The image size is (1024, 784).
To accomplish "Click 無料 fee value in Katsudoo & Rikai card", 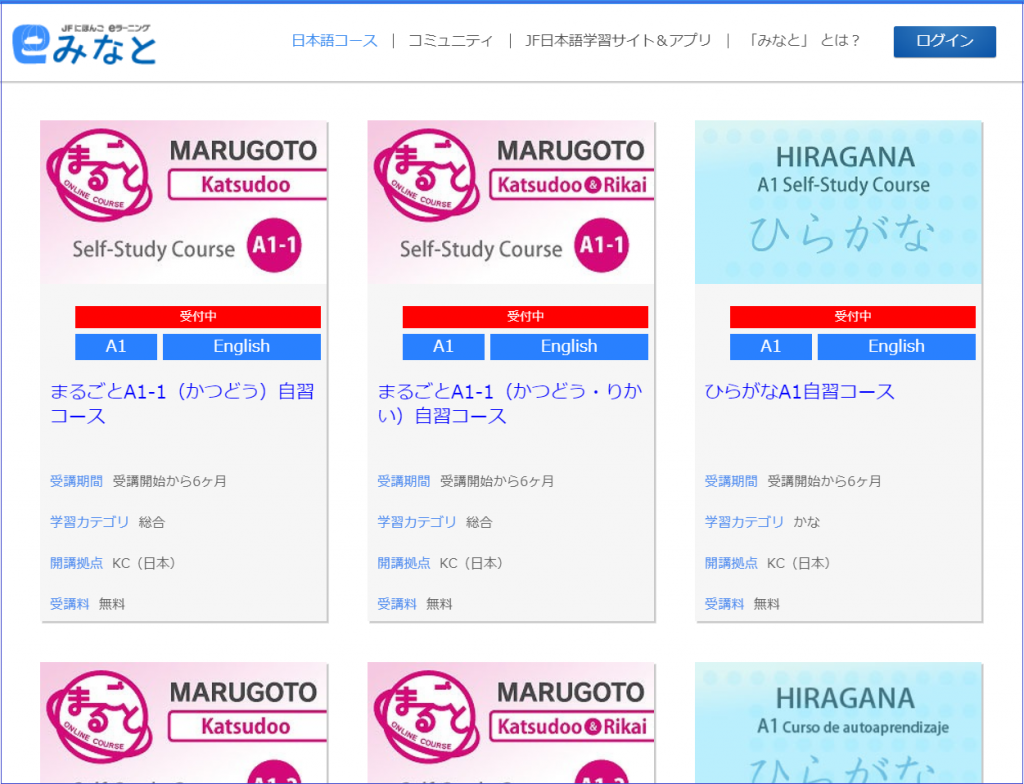I will (x=439, y=604).
